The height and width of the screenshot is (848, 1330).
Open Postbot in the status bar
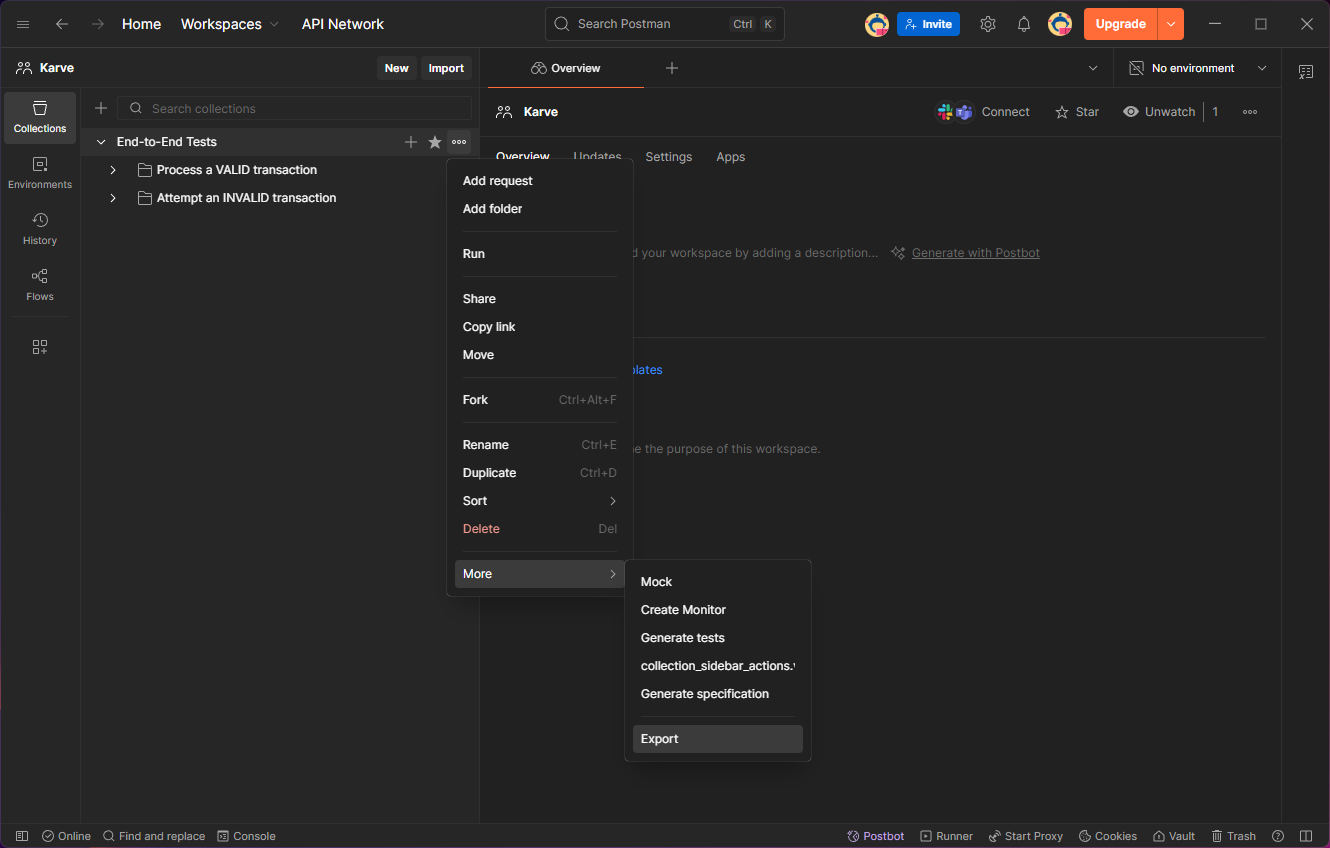876,836
